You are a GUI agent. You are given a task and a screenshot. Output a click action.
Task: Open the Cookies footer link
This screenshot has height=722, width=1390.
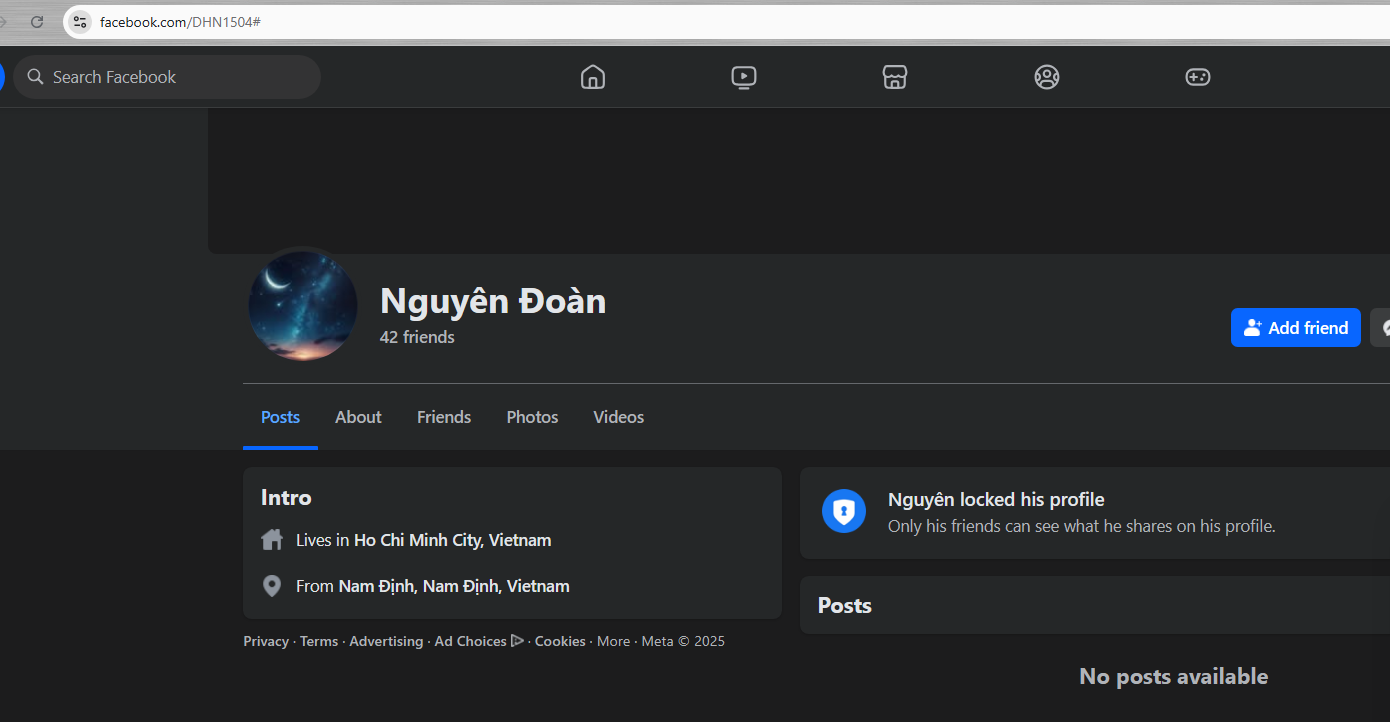[560, 641]
